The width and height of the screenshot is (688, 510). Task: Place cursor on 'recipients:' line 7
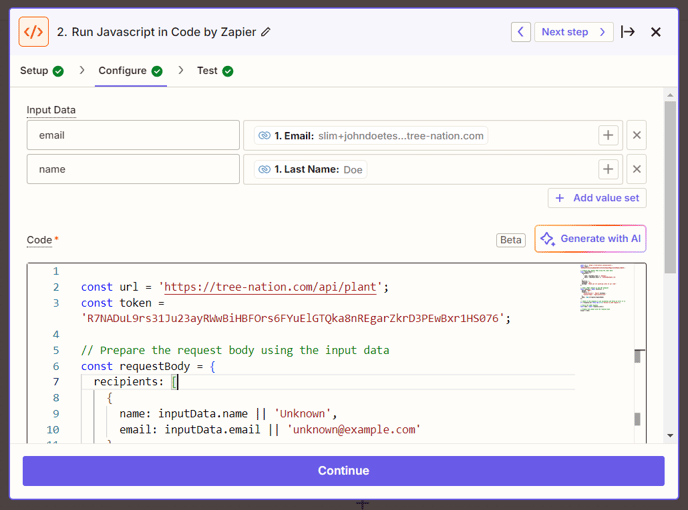[129, 382]
